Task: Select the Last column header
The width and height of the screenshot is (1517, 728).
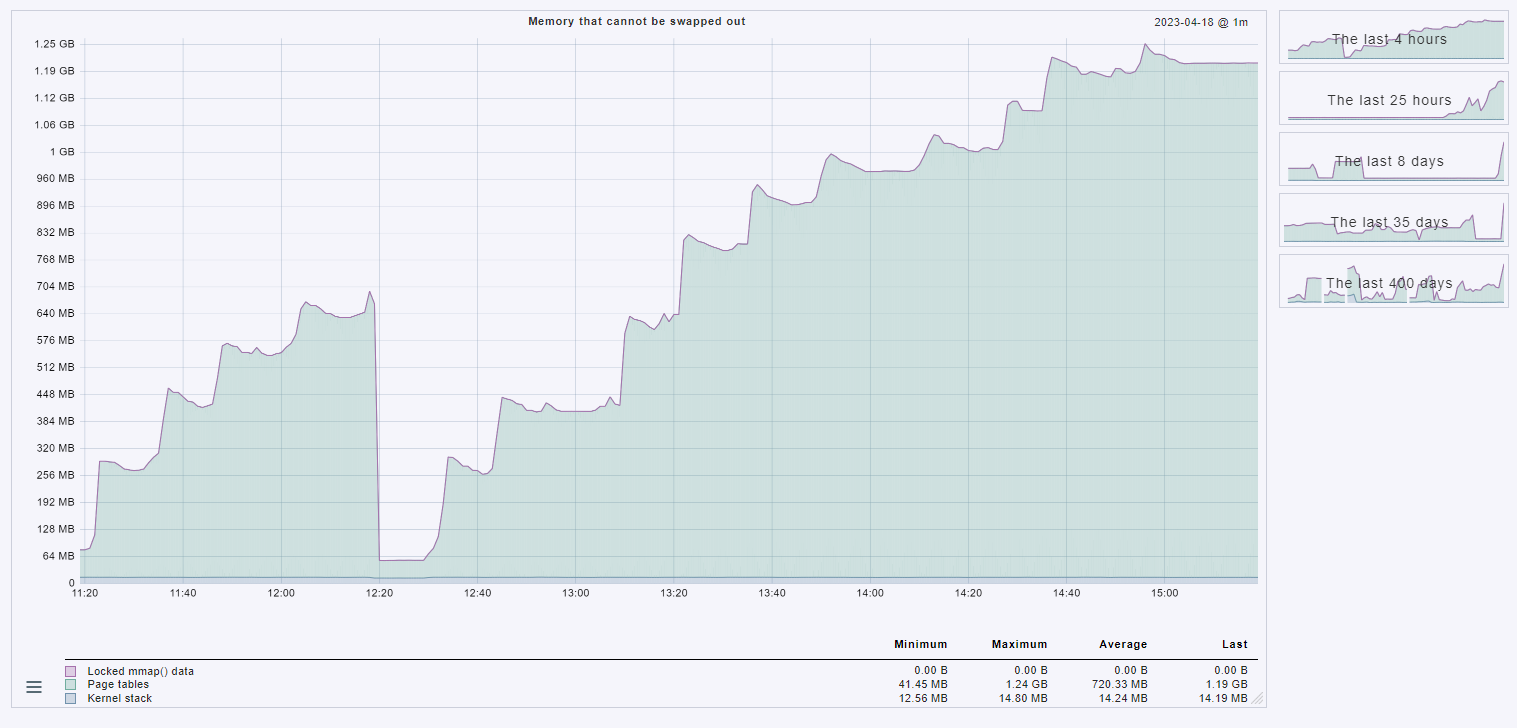Action: click(1234, 645)
